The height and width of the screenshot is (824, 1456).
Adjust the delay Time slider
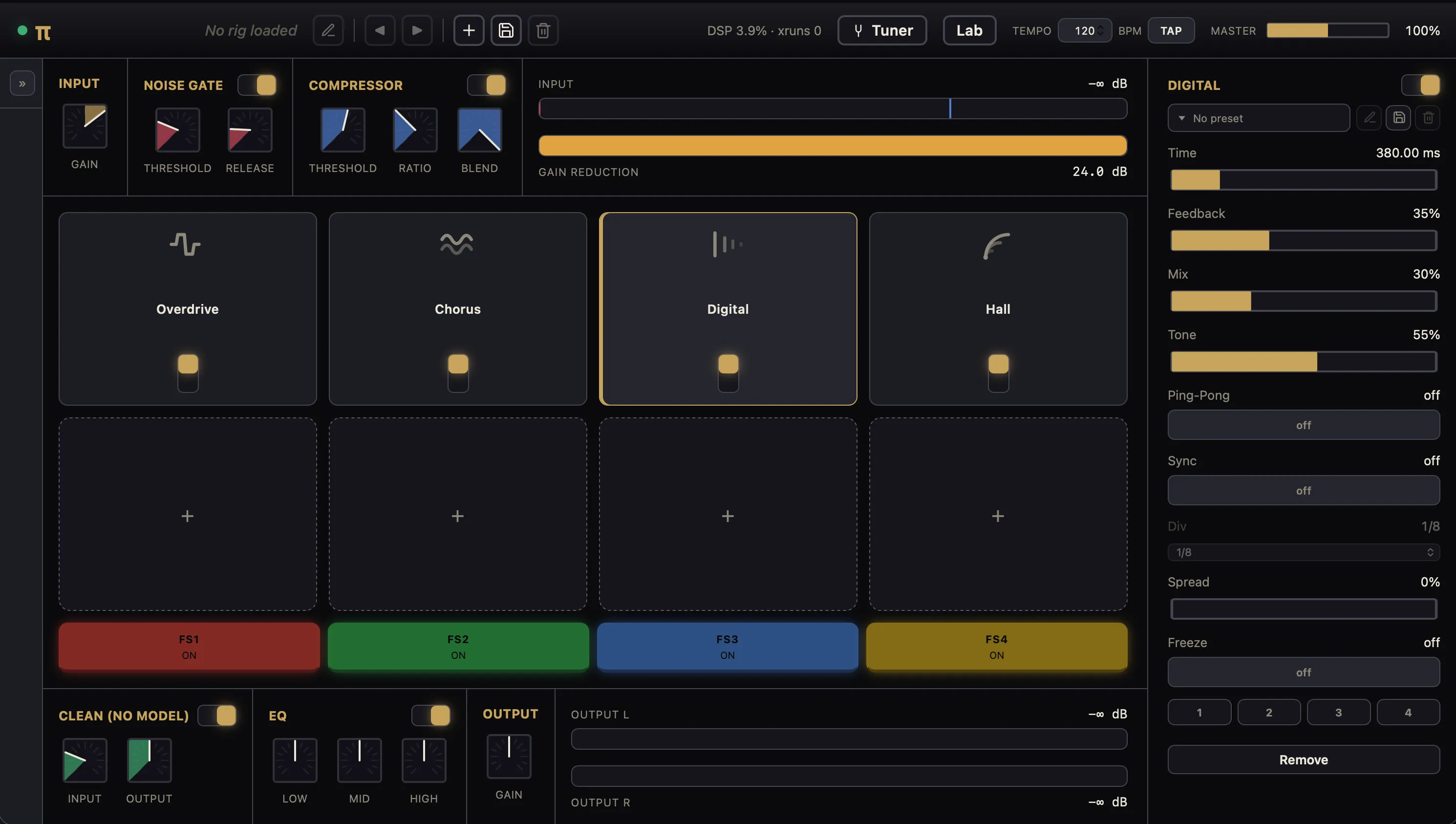[x=1303, y=180]
